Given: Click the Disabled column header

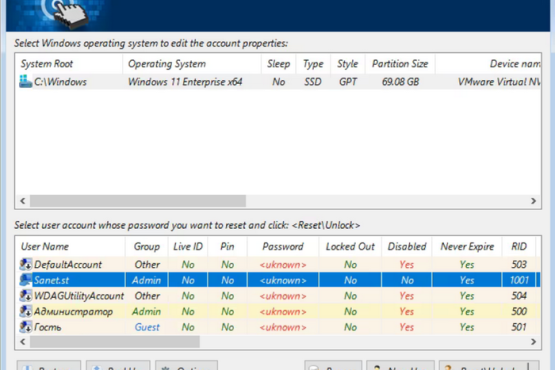Looking at the screenshot, I should (407, 246).
